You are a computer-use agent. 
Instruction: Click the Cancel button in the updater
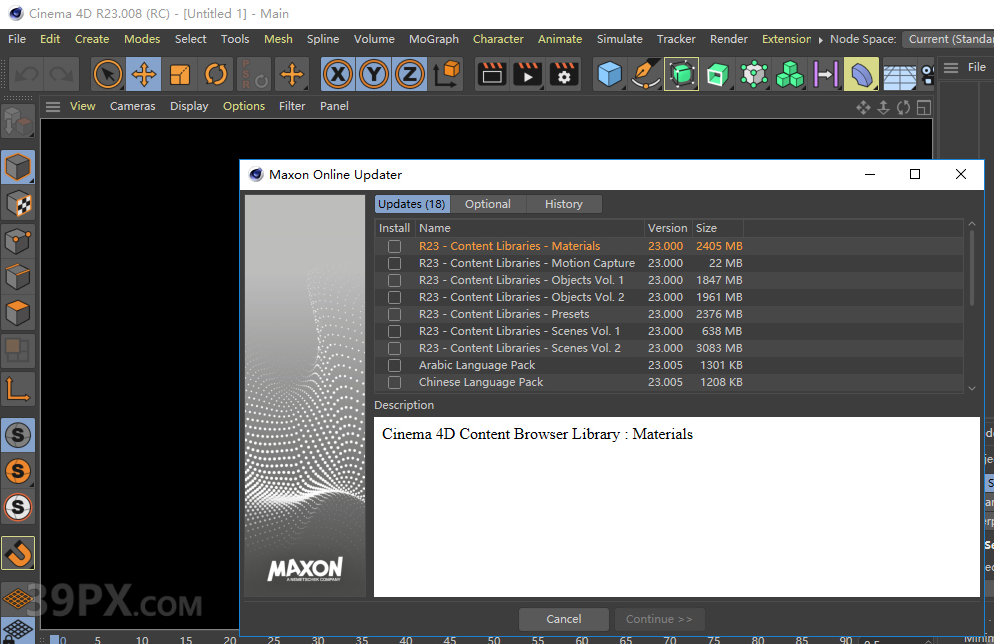pos(564,619)
